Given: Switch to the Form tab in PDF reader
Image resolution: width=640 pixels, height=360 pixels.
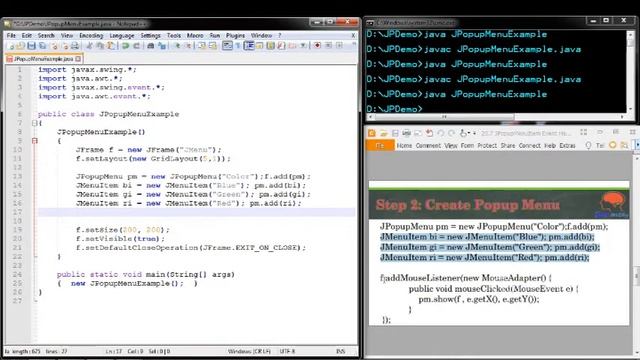Looking at the screenshot, I should (x=467, y=145).
